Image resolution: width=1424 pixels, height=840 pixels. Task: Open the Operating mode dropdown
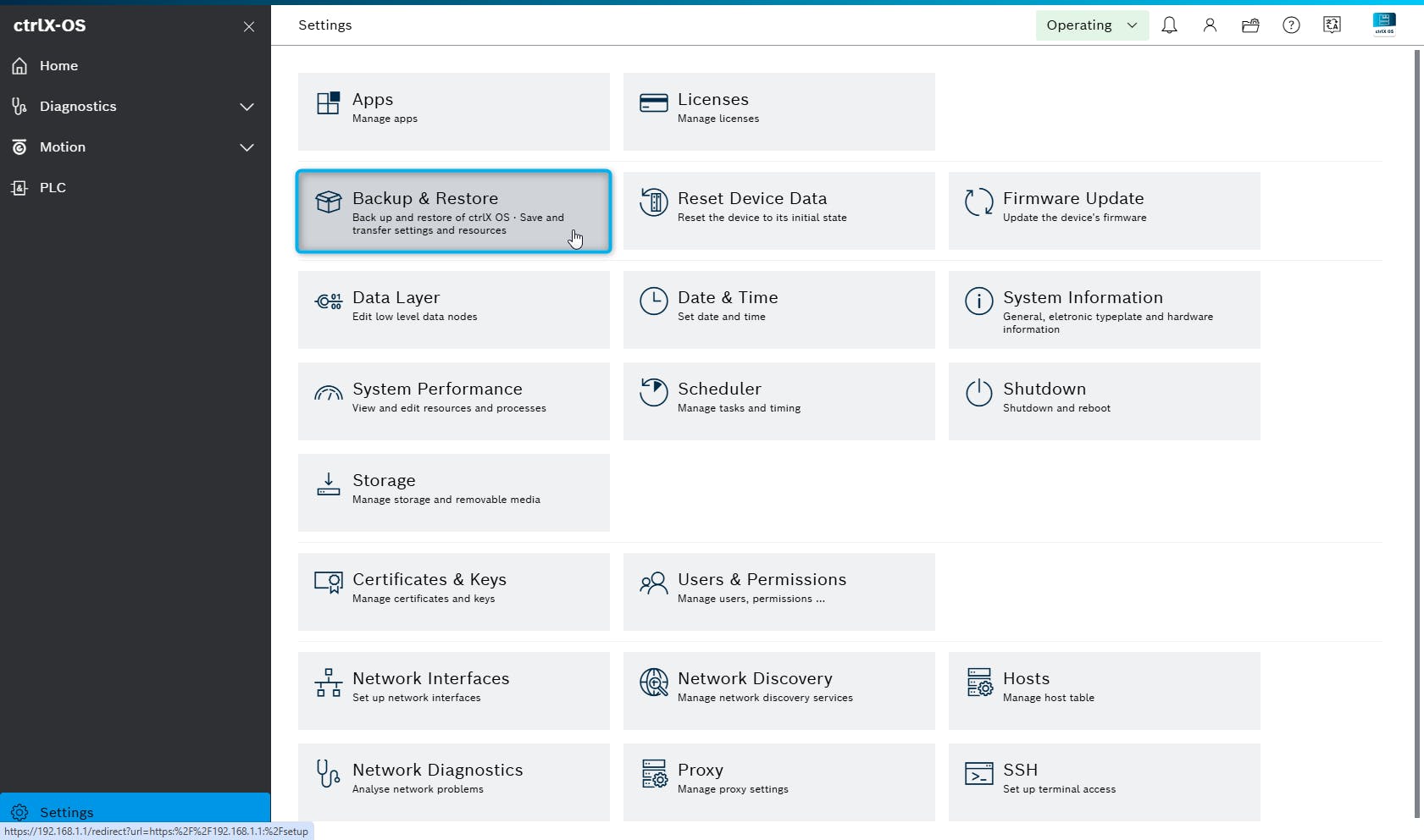tap(1091, 25)
